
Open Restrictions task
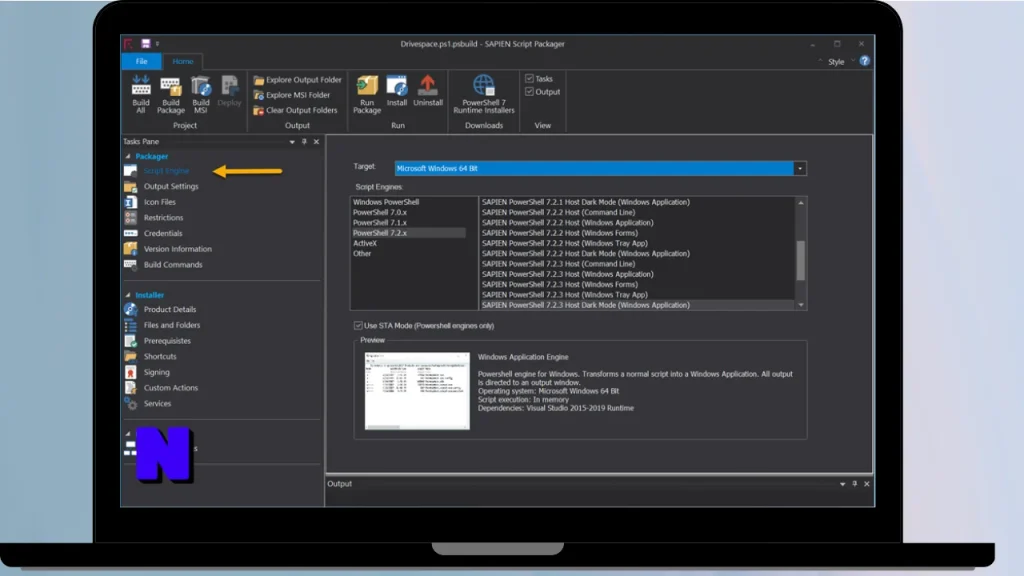coord(163,217)
